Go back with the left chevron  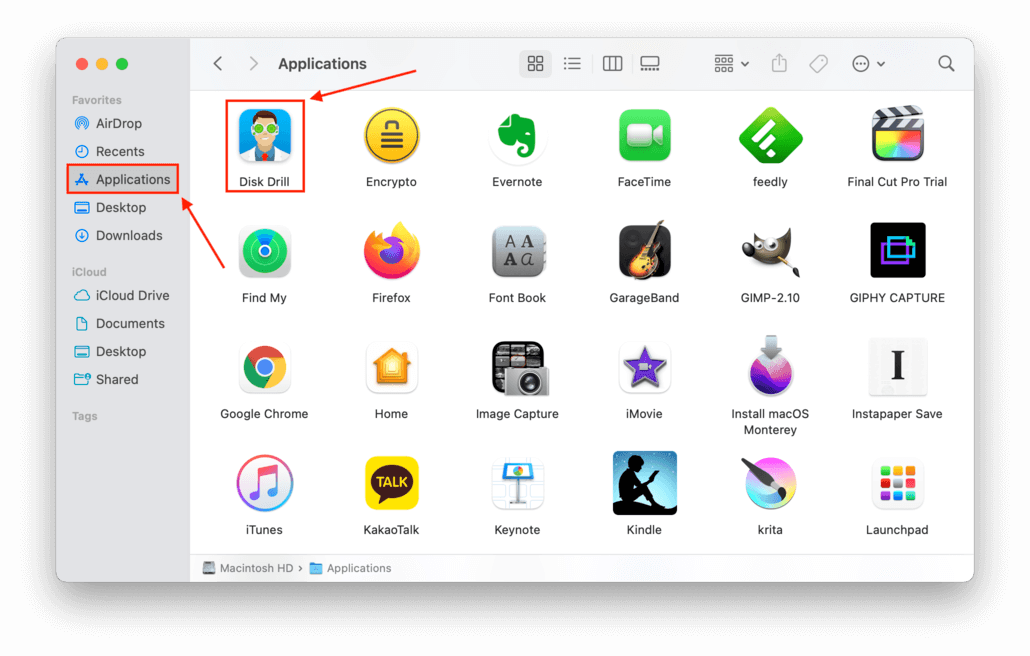tap(218, 64)
